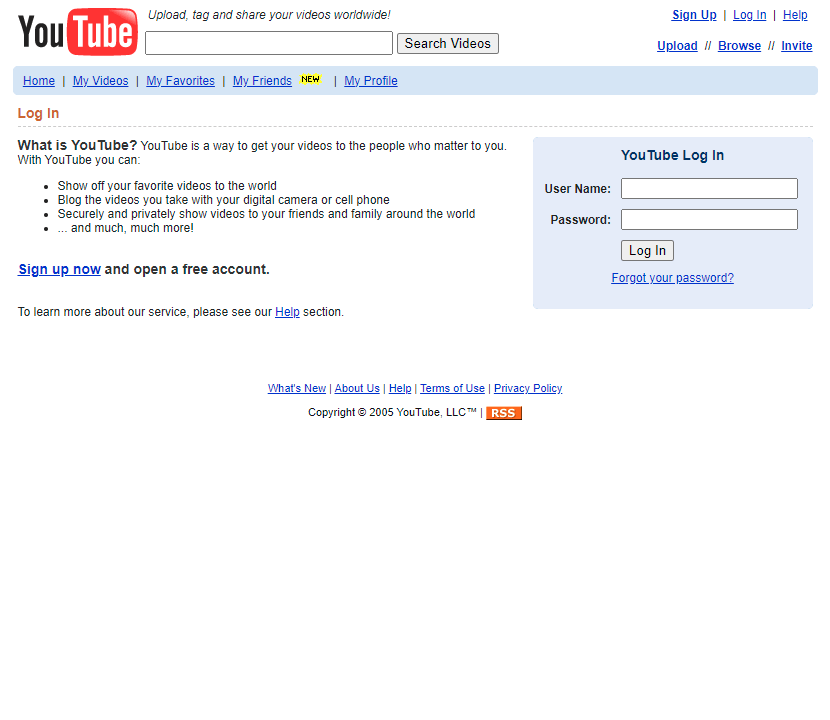Open the Invite link

pyautogui.click(x=797, y=46)
